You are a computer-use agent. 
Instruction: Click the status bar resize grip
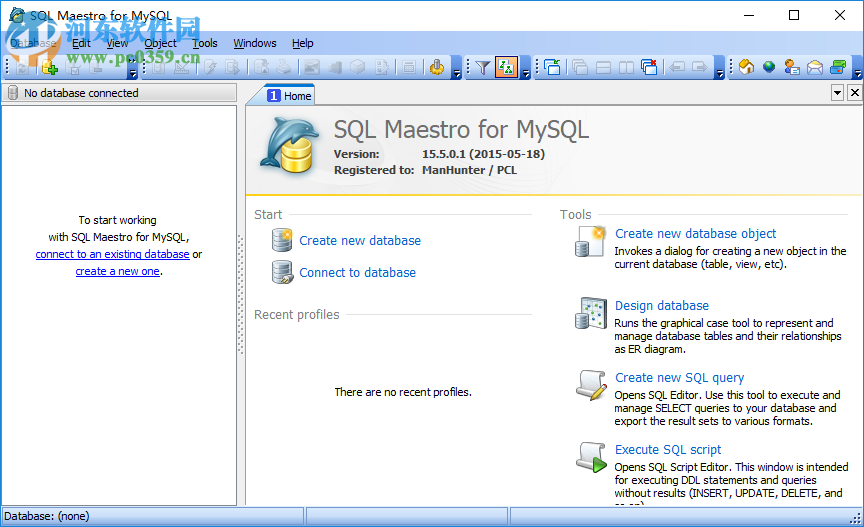click(x=855, y=518)
